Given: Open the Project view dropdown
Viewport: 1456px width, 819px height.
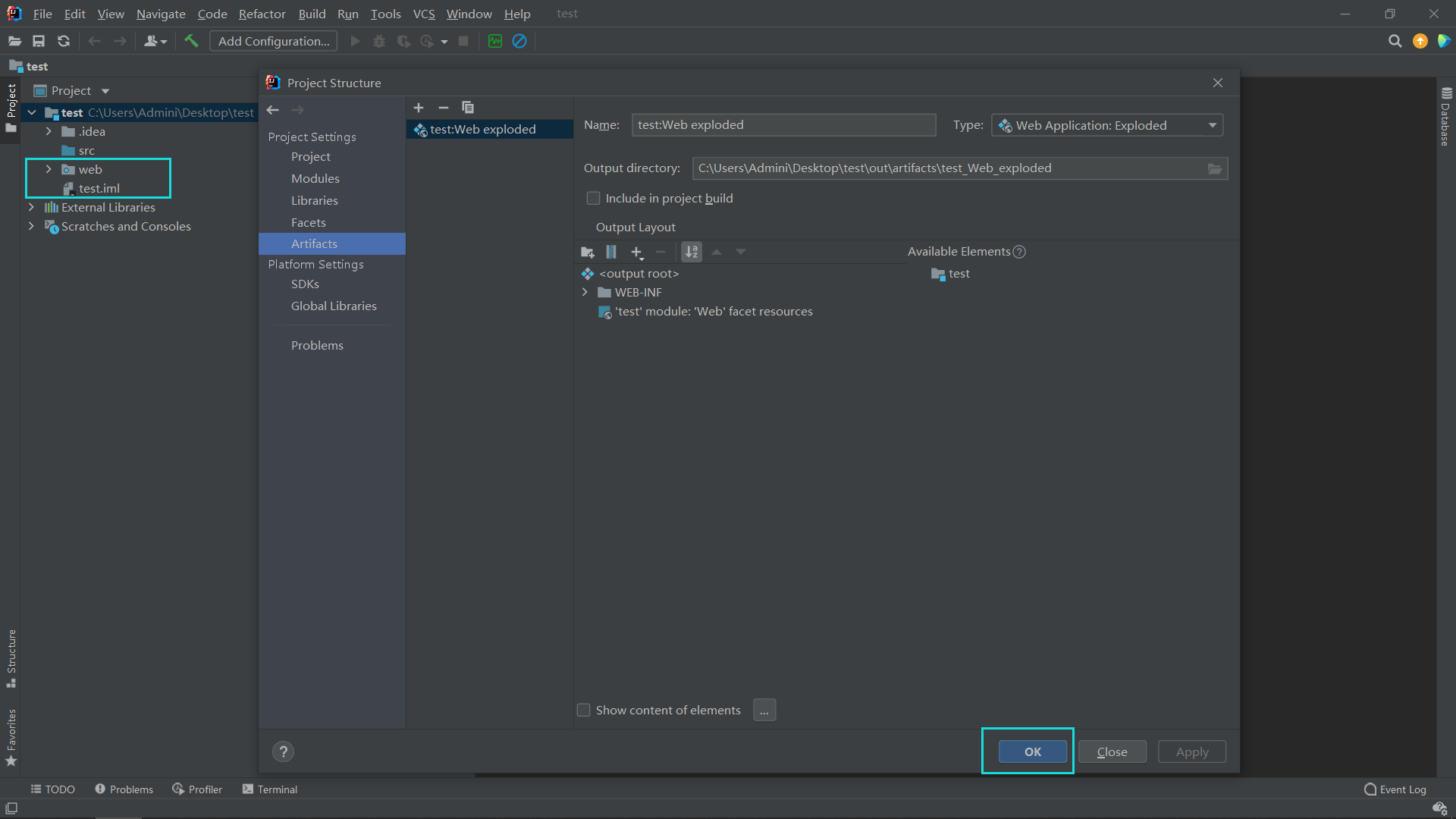Looking at the screenshot, I should point(105,91).
